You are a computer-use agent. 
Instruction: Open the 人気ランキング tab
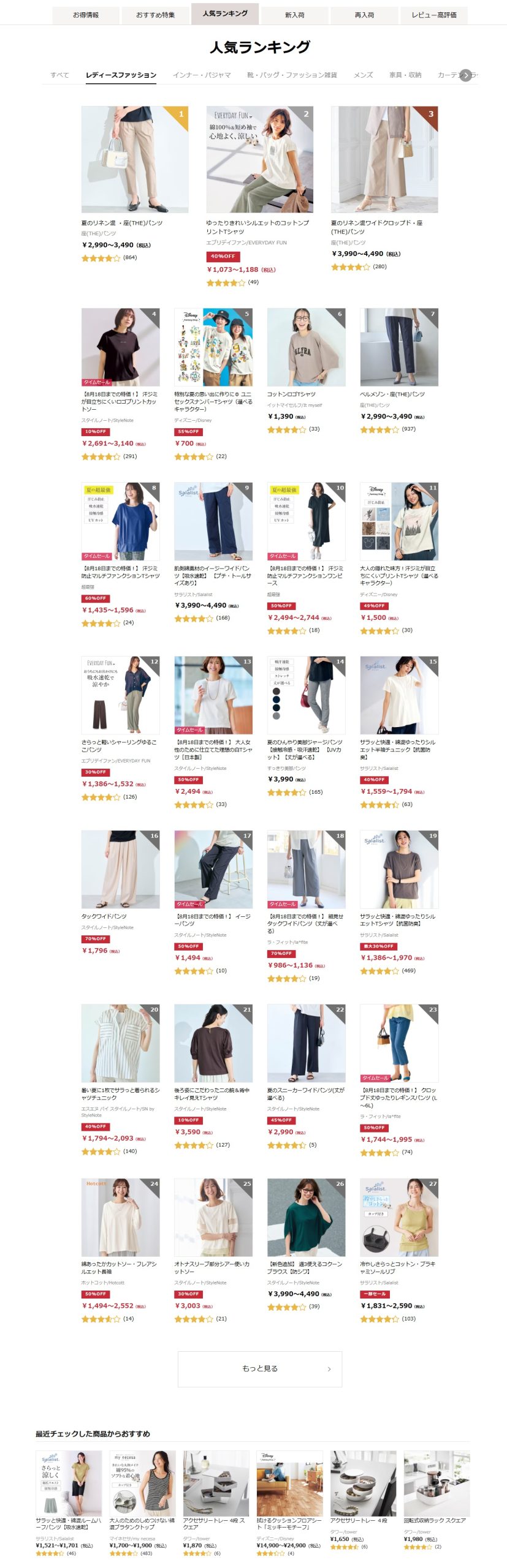225,13
